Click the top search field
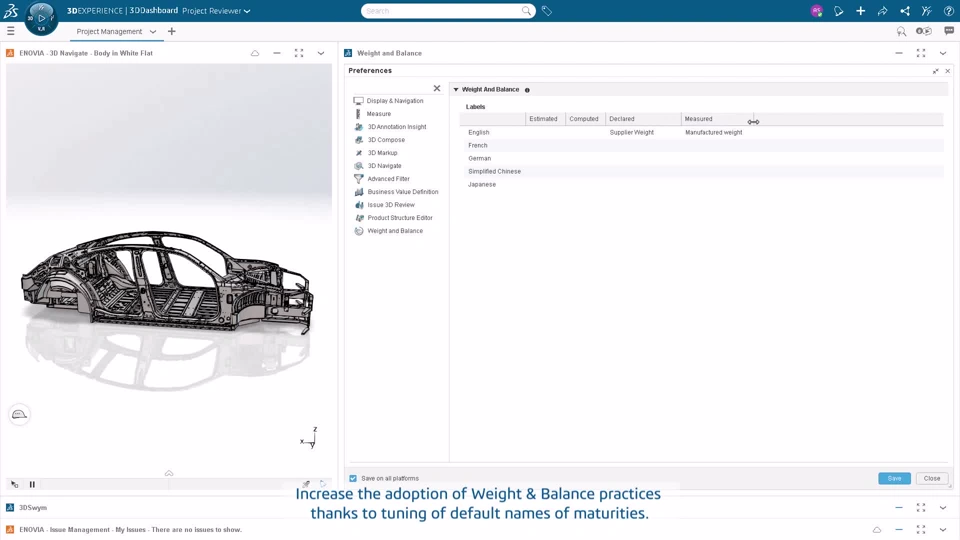This screenshot has height=540, width=960. 442,10
